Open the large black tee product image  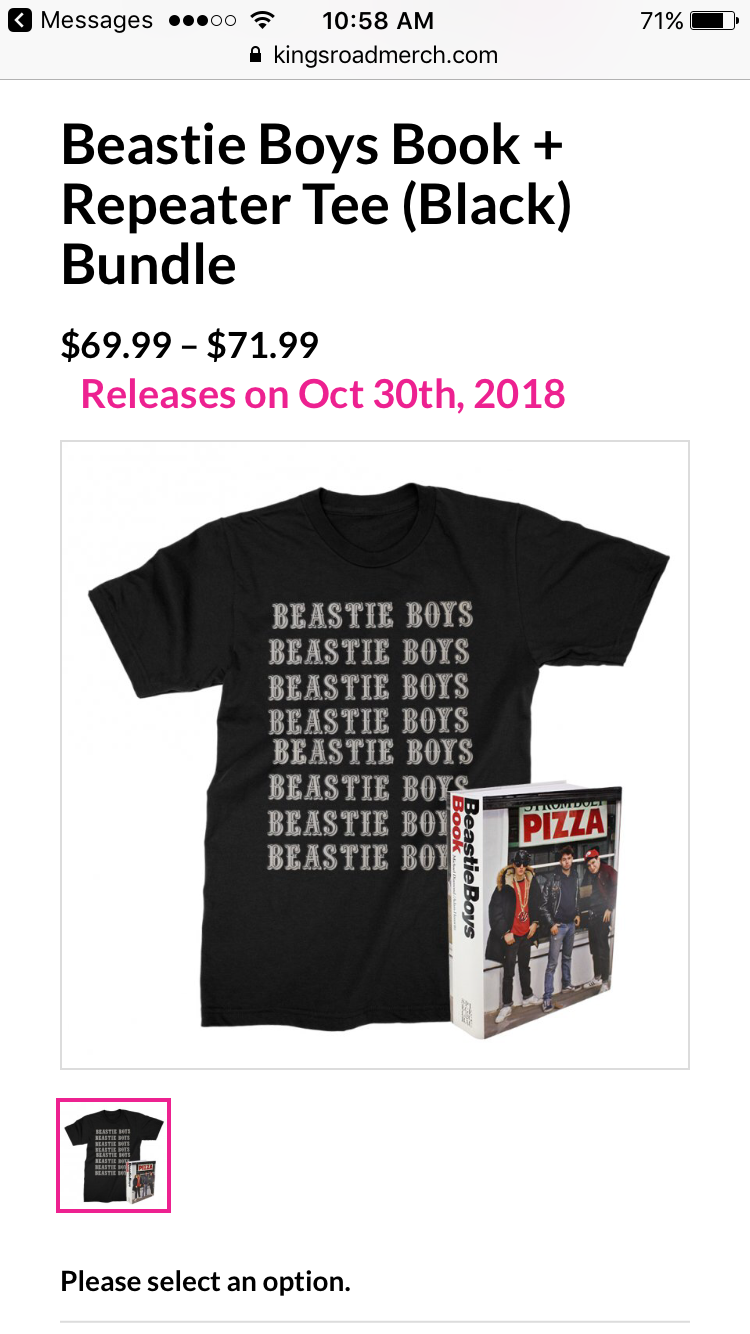click(x=375, y=755)
